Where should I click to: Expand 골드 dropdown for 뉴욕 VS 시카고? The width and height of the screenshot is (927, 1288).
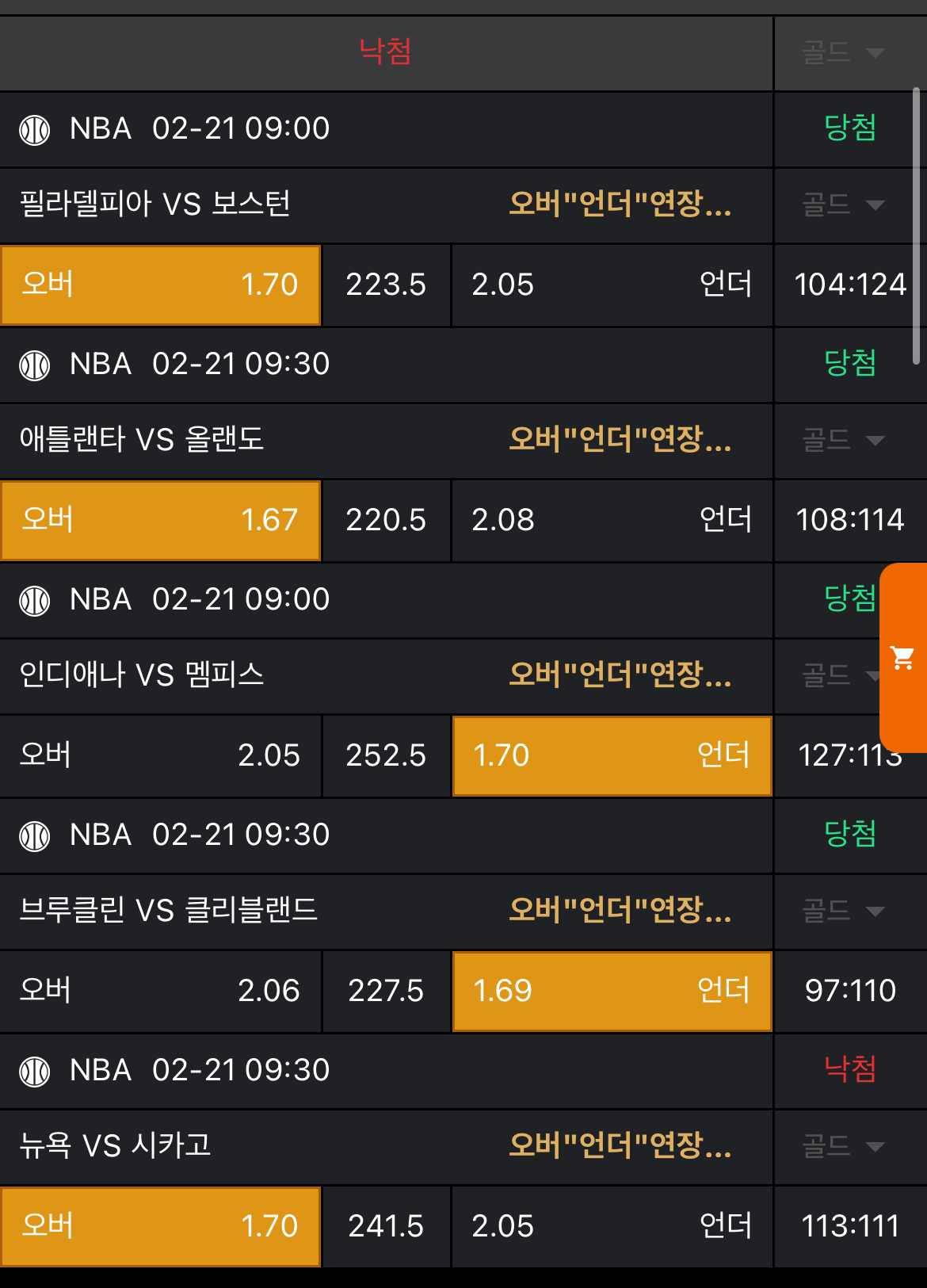[843, 1146]
